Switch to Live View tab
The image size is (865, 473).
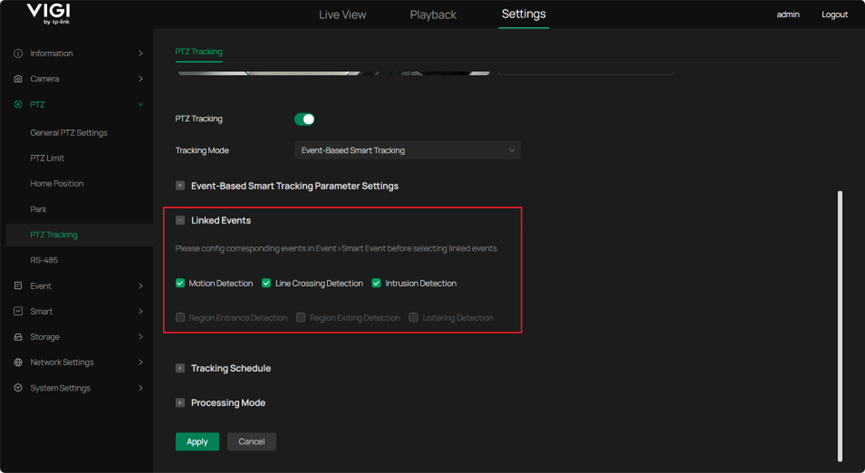click(342, 15)
